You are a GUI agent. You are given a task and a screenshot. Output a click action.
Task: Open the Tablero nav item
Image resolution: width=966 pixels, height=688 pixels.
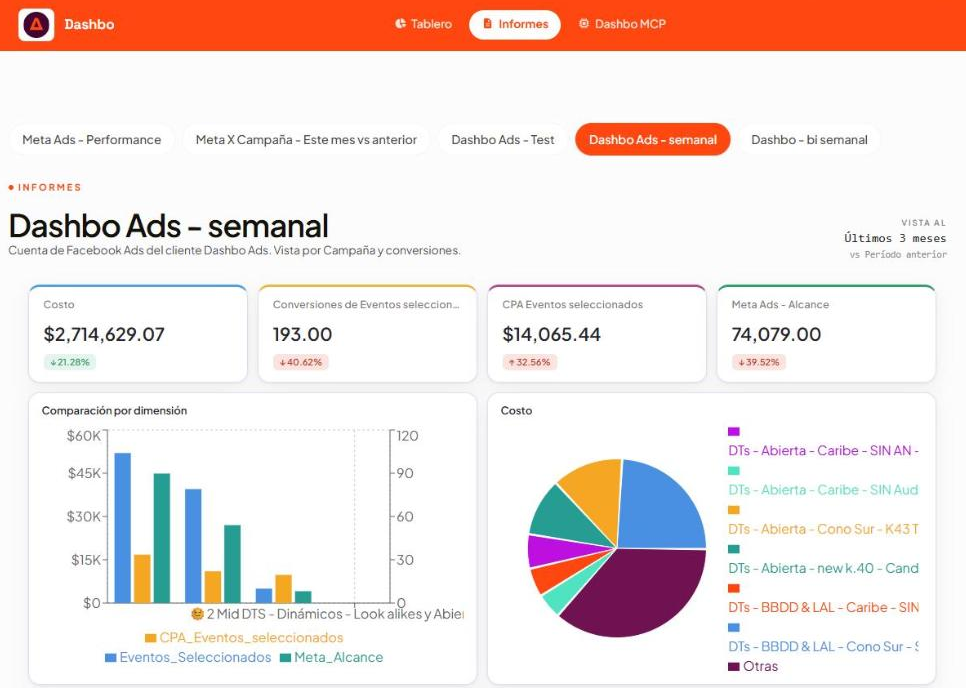tap(423, 24)
